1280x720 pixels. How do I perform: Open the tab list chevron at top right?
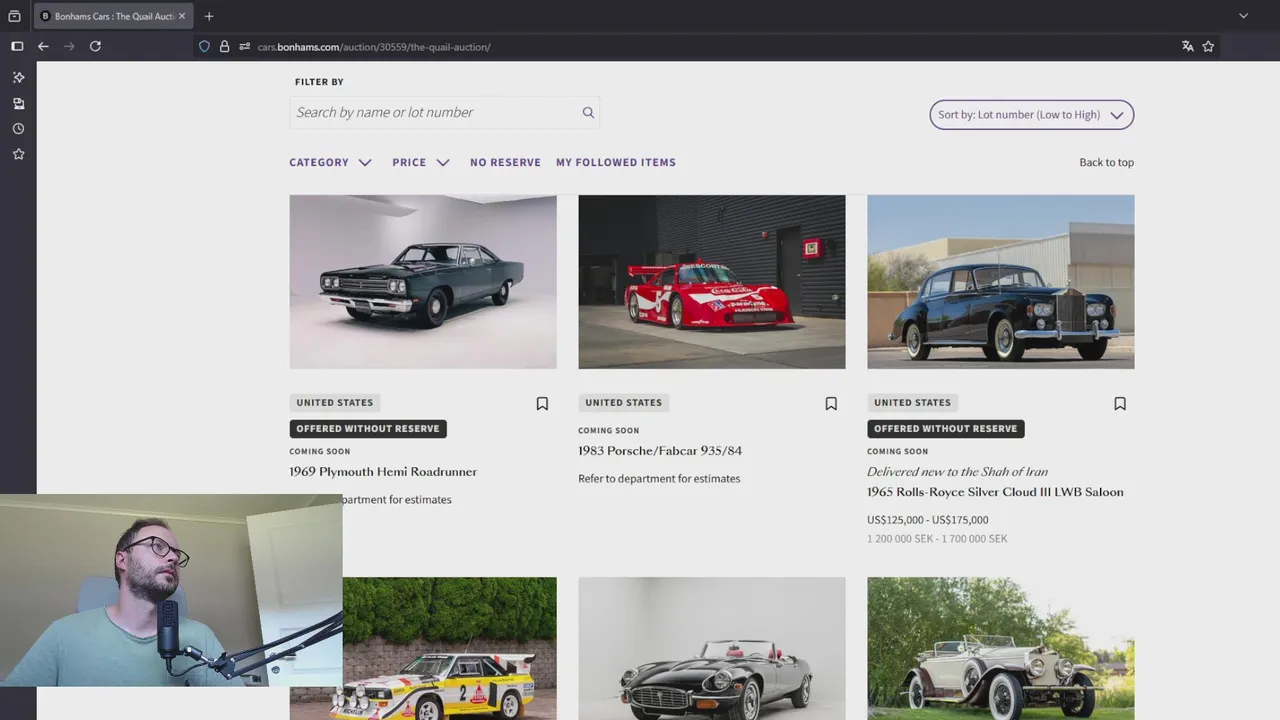click(1243, 16)
